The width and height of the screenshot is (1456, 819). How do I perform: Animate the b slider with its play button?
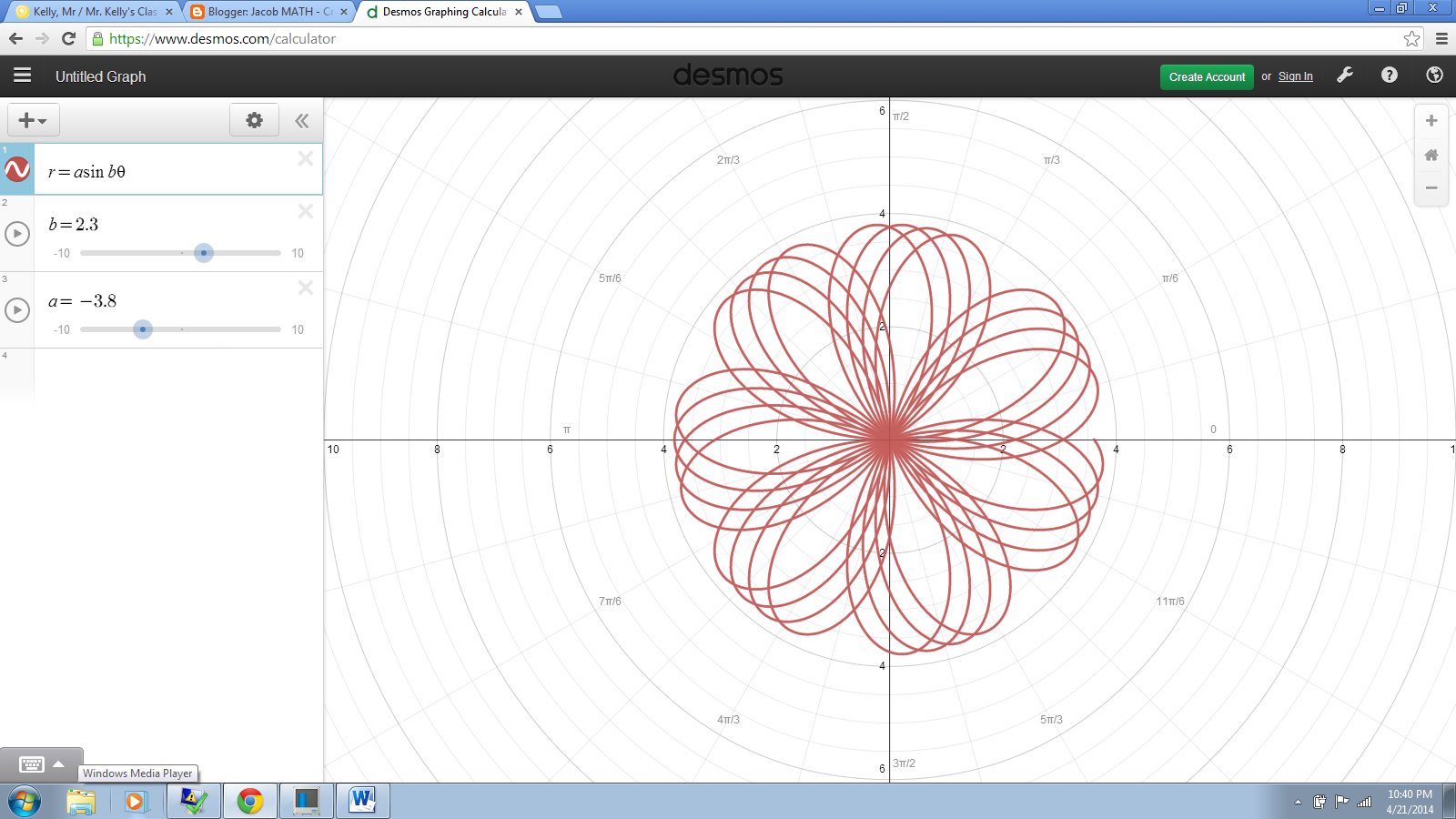tap(16, 233)
